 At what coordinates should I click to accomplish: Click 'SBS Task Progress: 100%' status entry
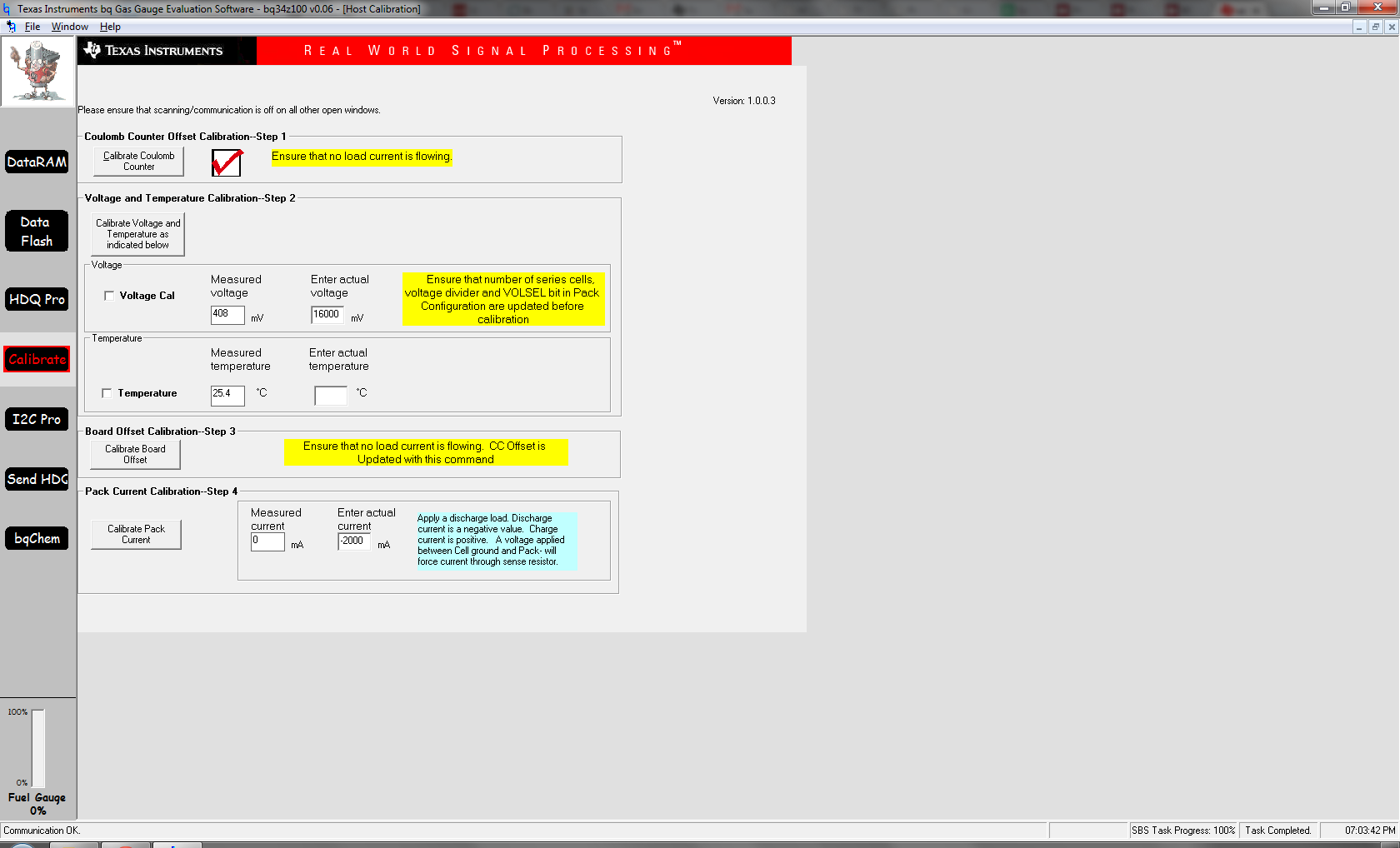coord(1183,831)
